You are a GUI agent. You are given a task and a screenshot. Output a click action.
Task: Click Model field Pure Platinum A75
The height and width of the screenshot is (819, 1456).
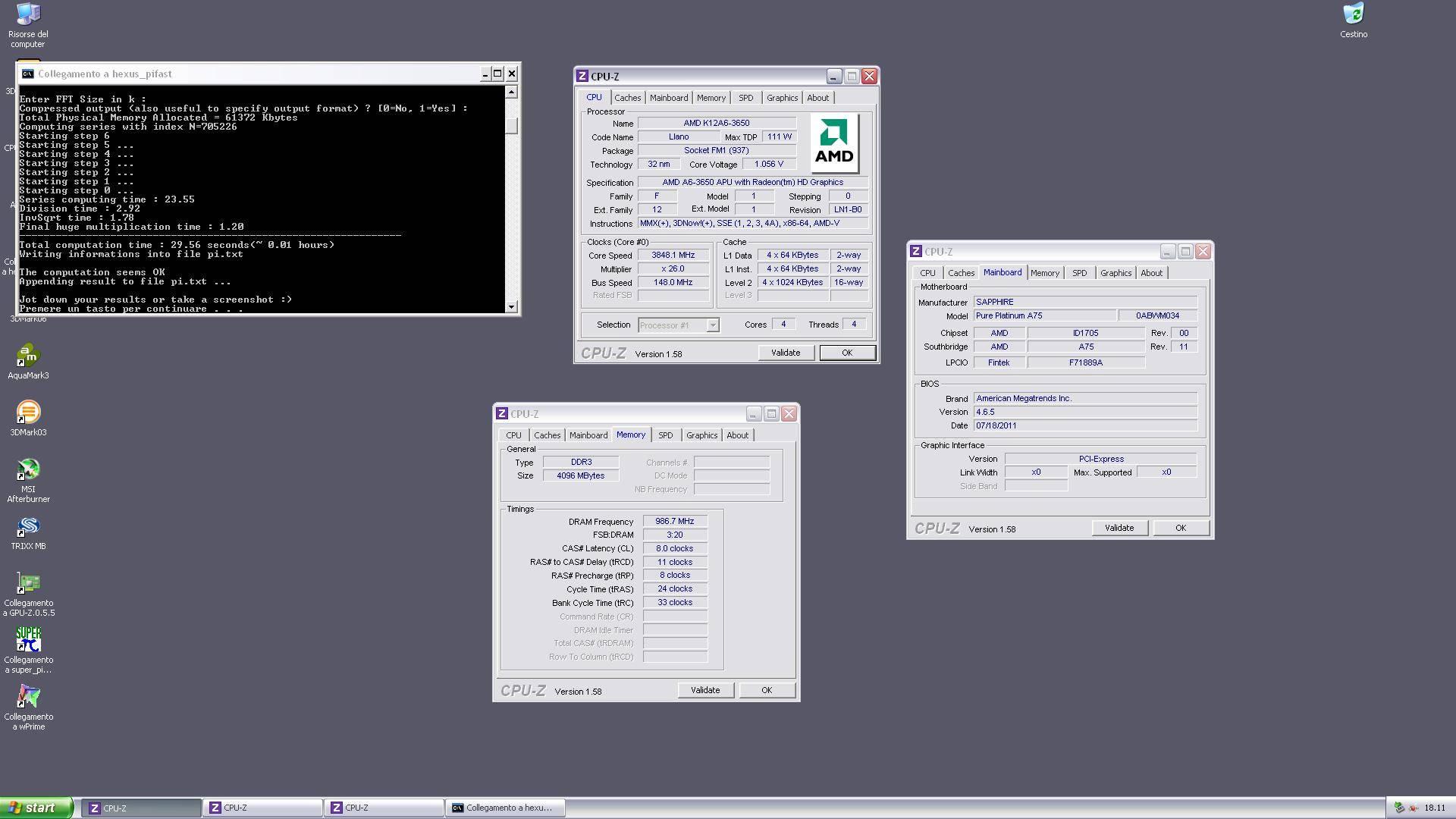[1044, 315]
